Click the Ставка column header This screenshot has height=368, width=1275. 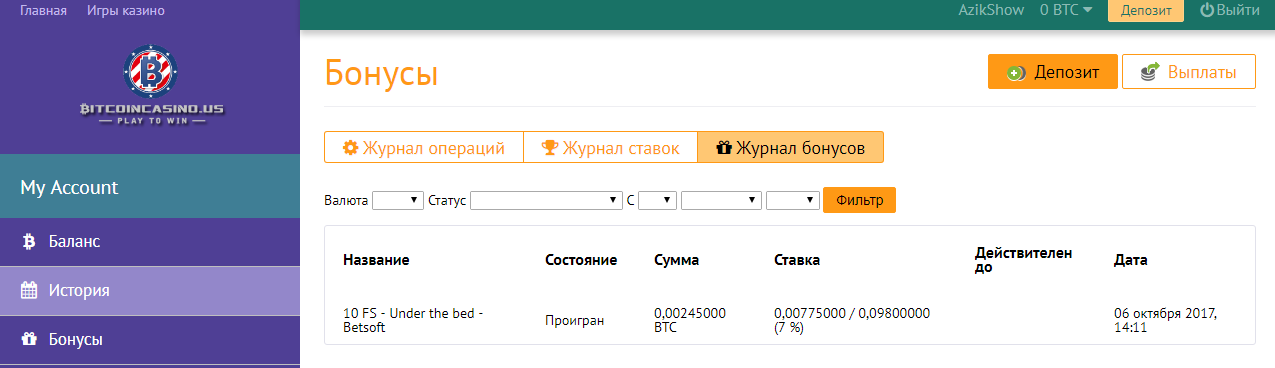(x=797, y=260)
